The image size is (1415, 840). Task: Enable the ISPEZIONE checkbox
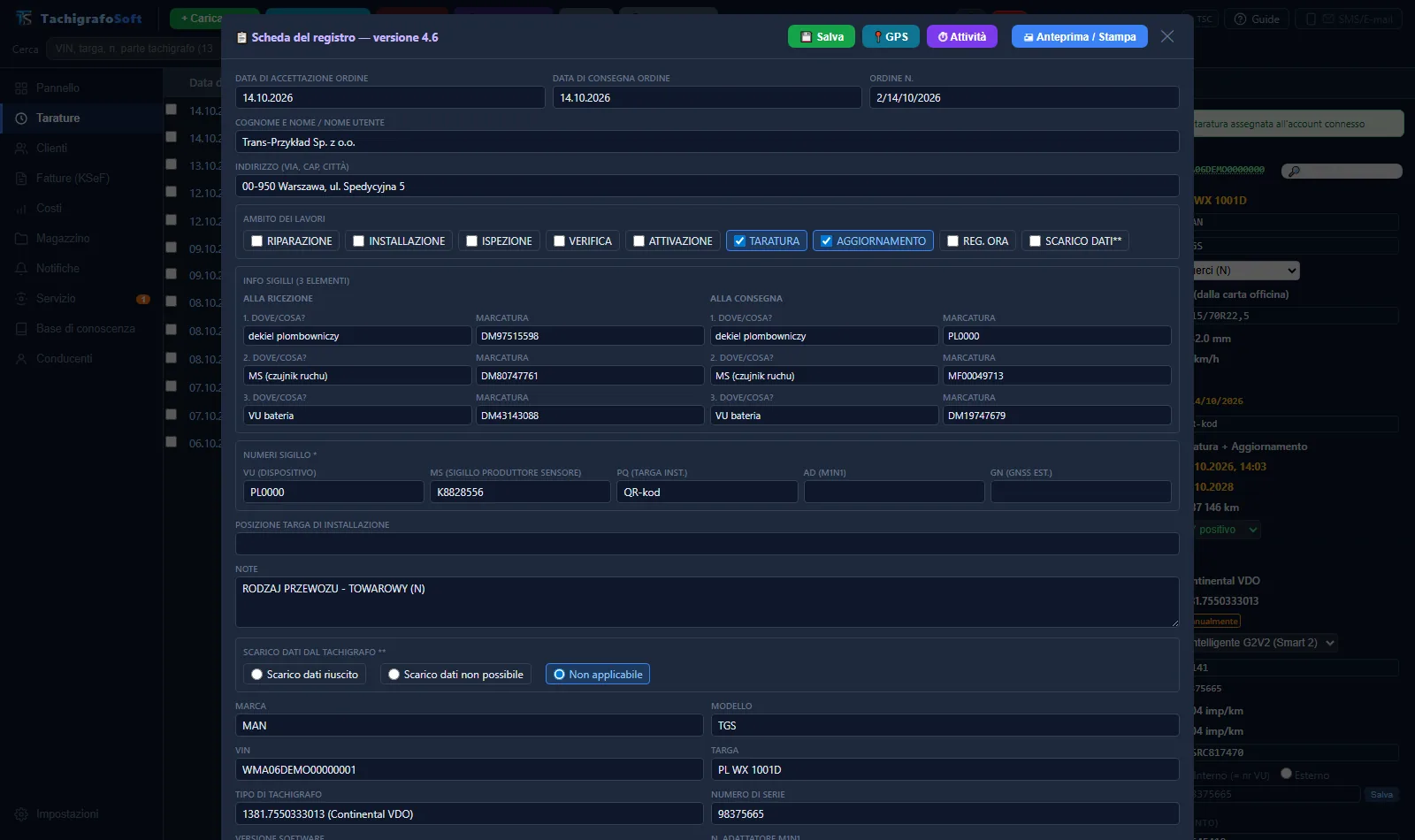tap(472, 241)
